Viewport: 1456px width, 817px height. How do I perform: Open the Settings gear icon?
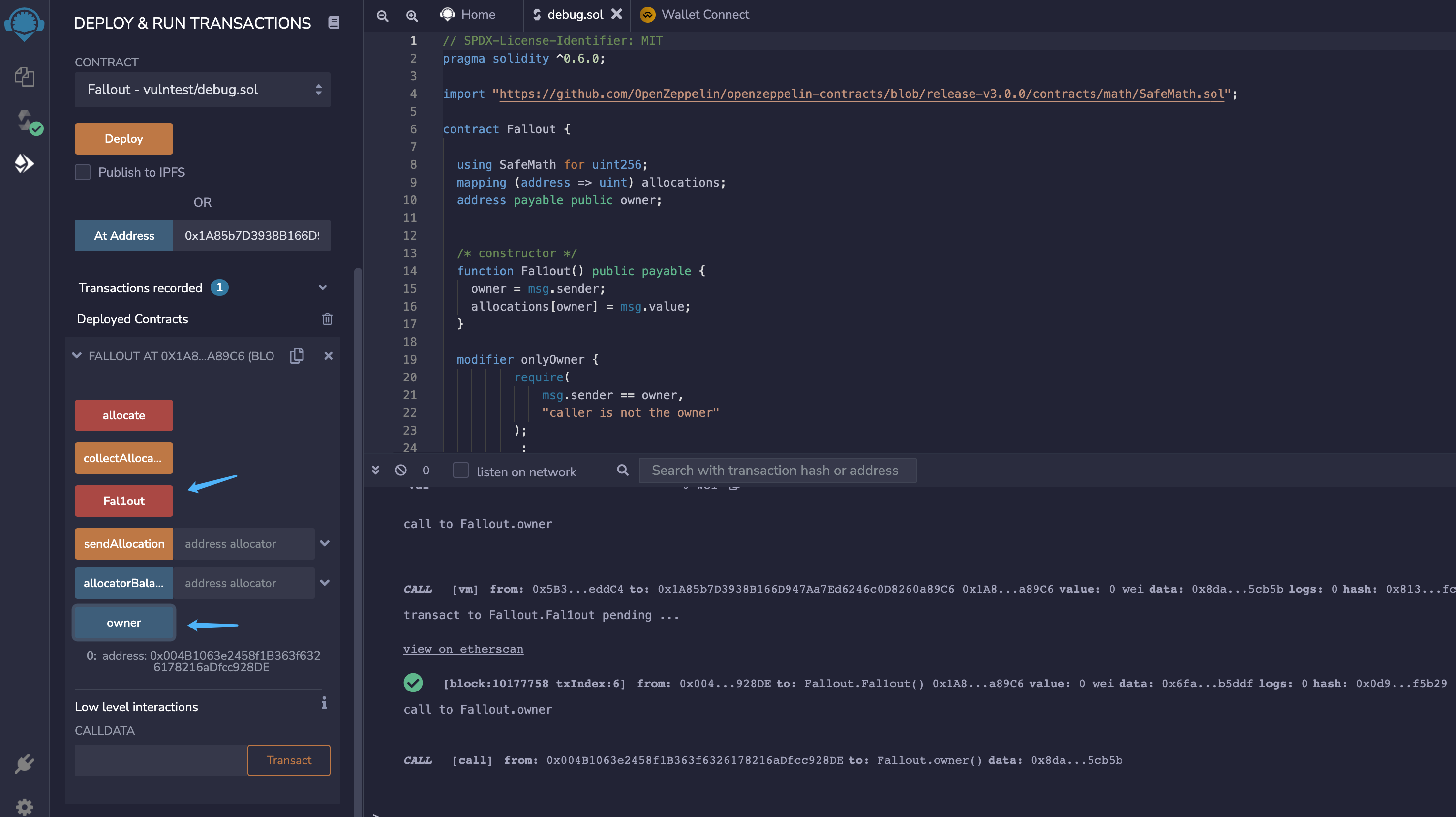pos(24,807)
